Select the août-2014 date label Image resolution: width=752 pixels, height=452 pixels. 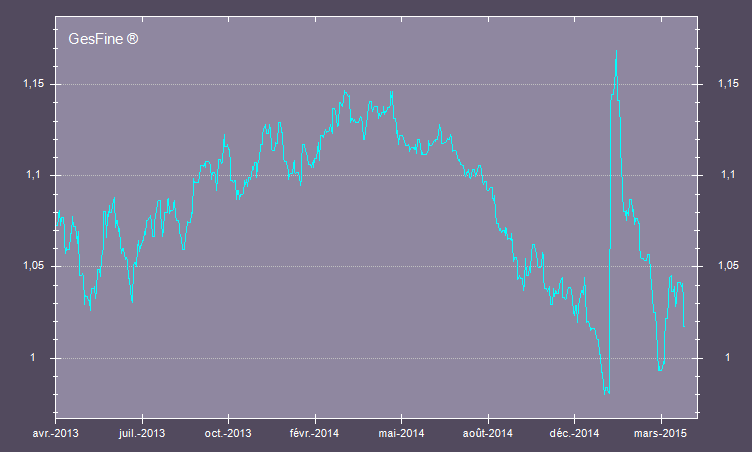[488, 433]
